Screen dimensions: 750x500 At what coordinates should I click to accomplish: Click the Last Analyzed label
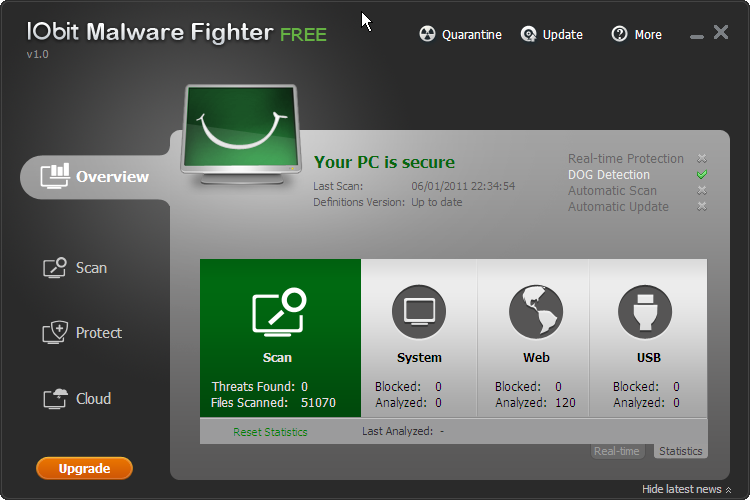coord(397,431)
